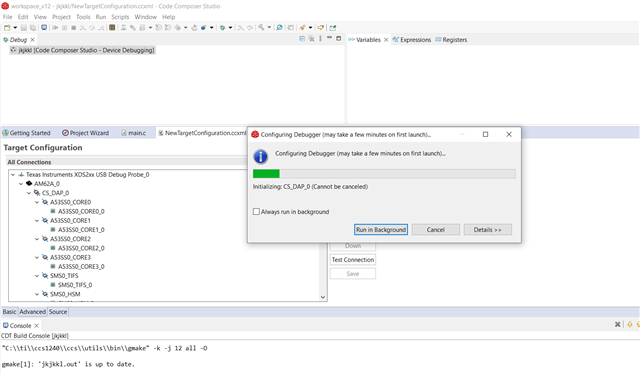Viewport: 640px width, 374px height.
Task: Toggle Always run in background checkbox
Action: pos(256,211)
